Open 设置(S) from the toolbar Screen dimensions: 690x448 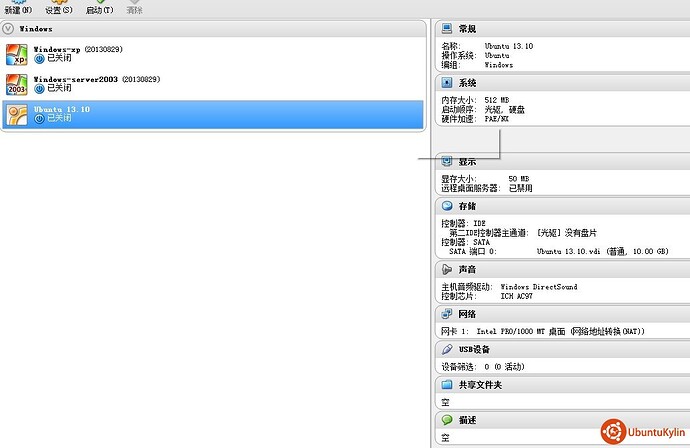coord(59,7)
